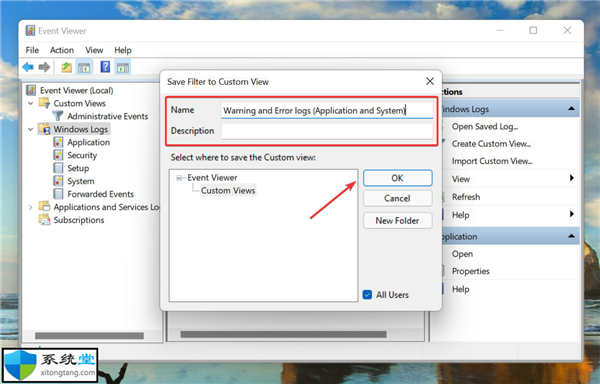Collapse the Windows Logs actions section
Image resolution: width=600 pixels, height=384 pixels.
(x=571, y=109)
